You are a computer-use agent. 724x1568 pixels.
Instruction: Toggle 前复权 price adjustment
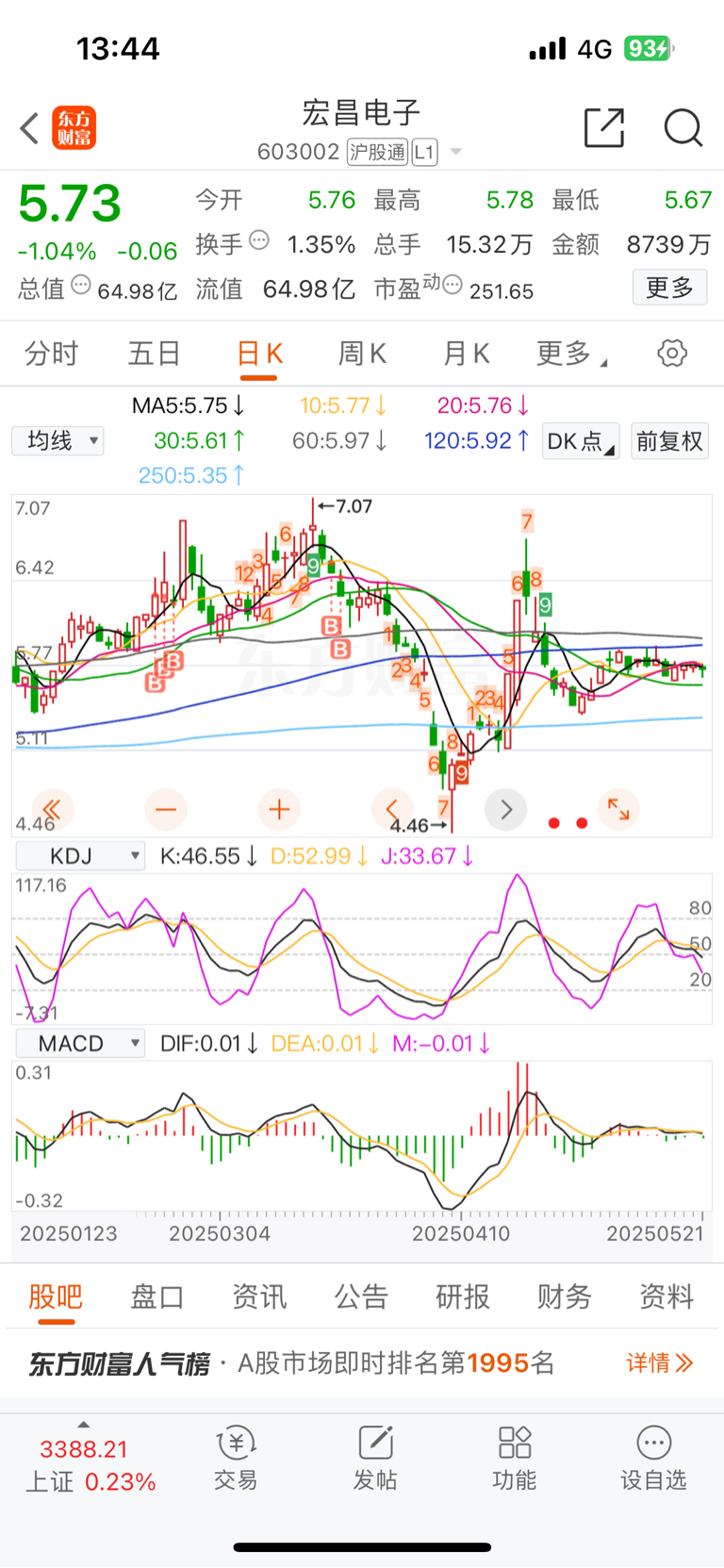coord(669,440)
